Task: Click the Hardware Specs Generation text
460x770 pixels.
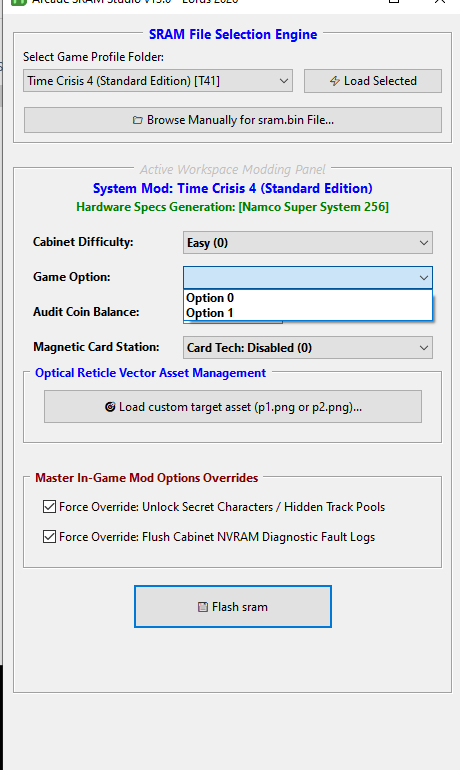Action: 233,207
